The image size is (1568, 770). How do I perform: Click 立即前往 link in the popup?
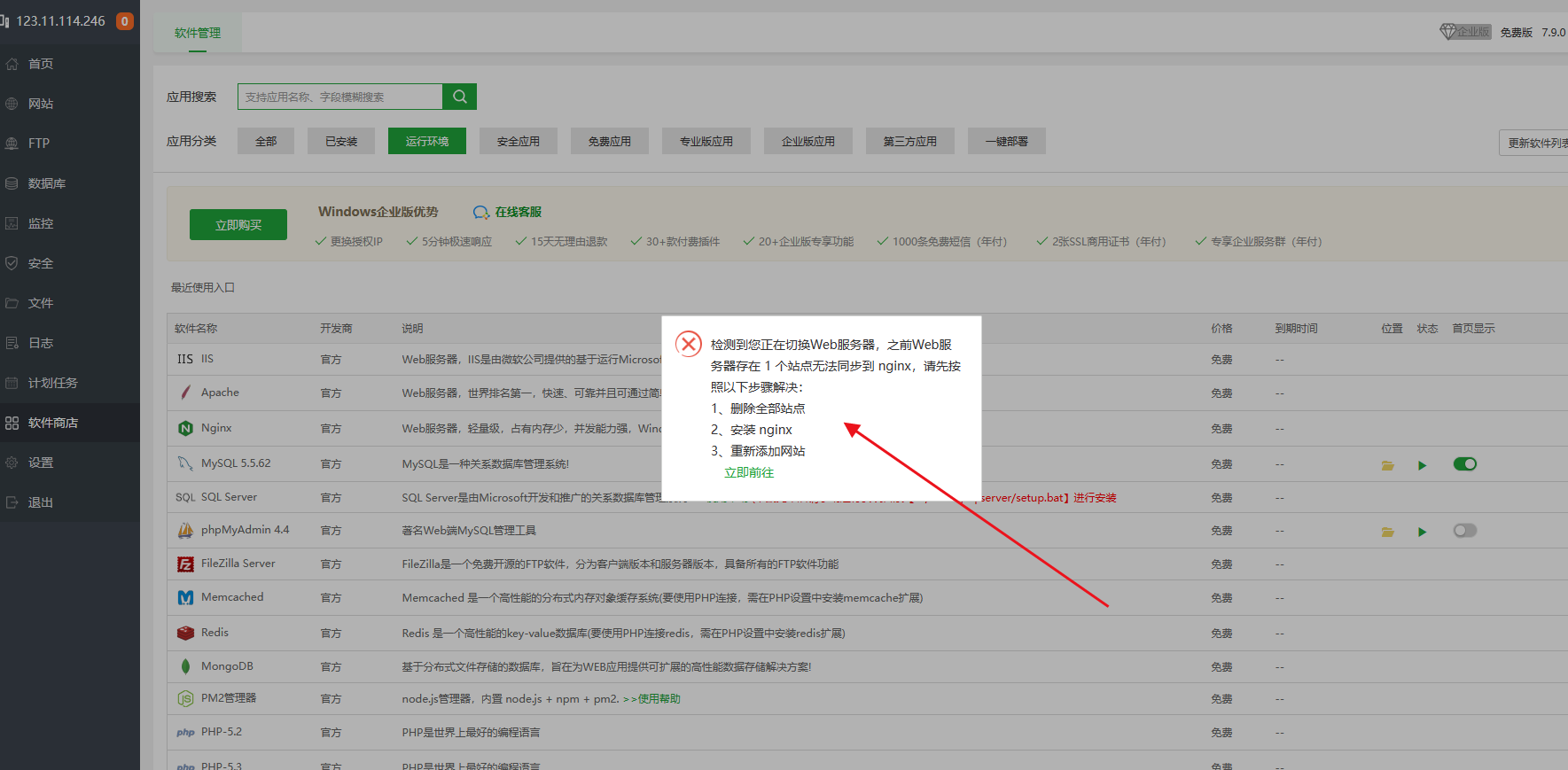749,472
